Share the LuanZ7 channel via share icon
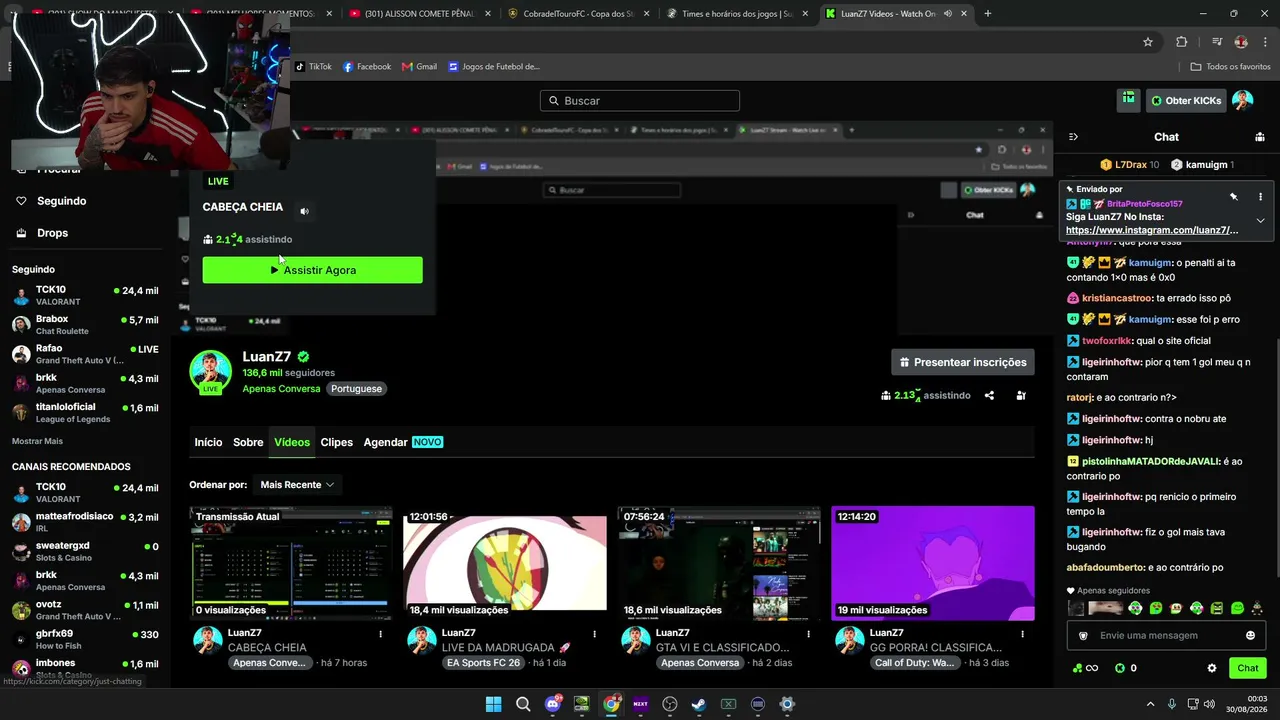 point(989,395)
